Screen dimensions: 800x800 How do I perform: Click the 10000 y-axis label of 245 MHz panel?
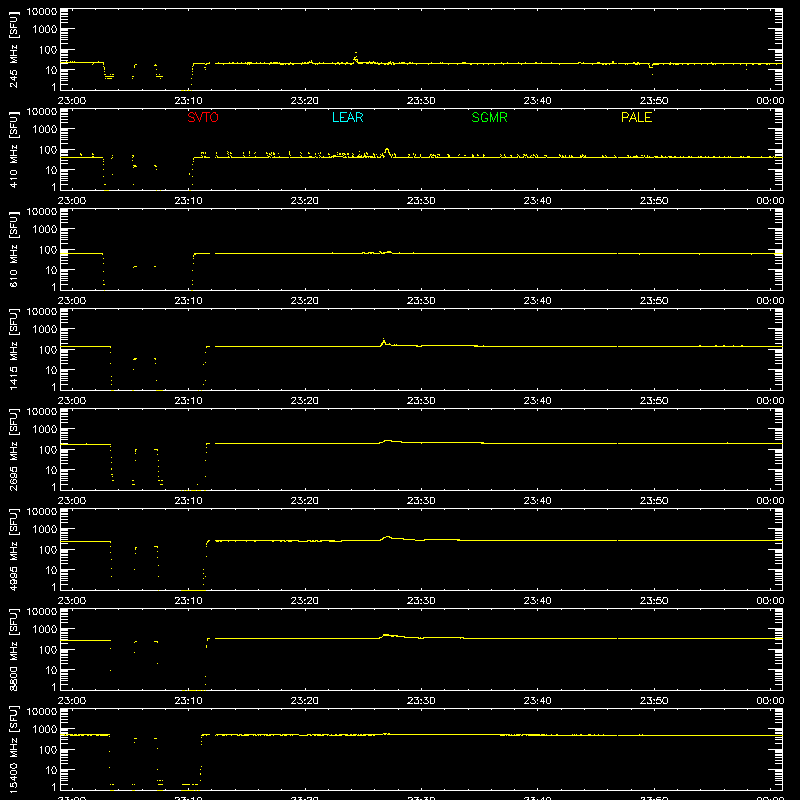(x=42, y=12)
